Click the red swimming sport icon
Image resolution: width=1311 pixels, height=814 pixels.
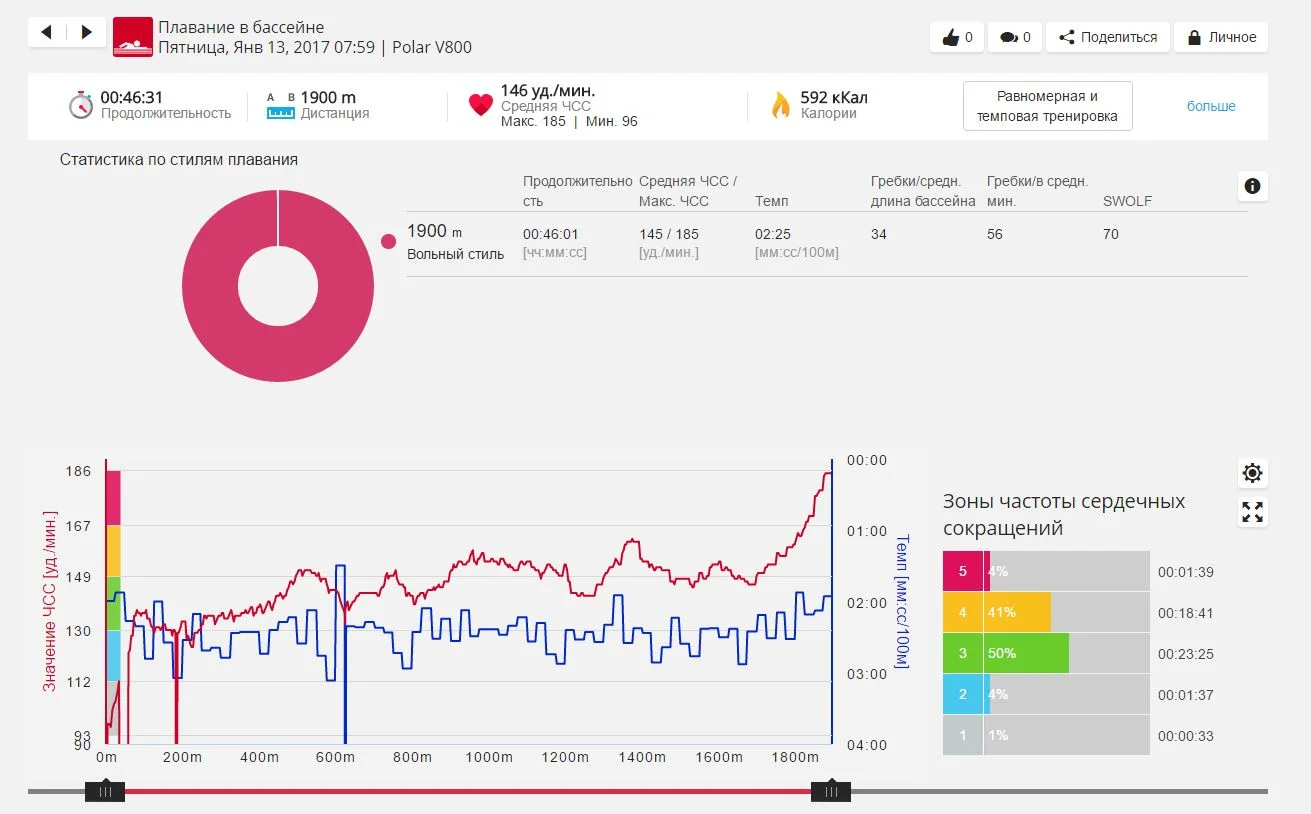point(133,37)
